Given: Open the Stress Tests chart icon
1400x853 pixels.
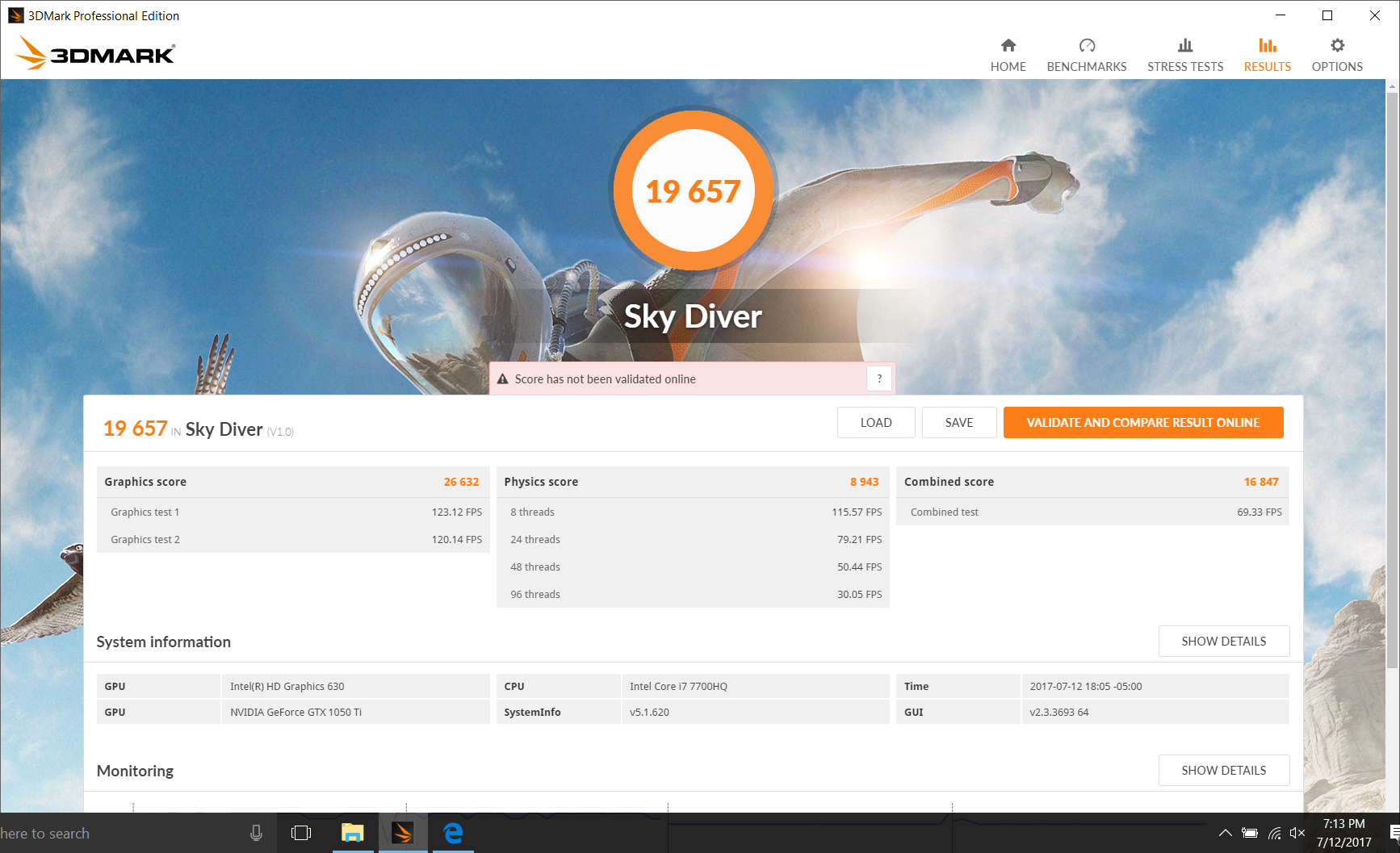Looking at the screenshot, I should (1185, 45).
